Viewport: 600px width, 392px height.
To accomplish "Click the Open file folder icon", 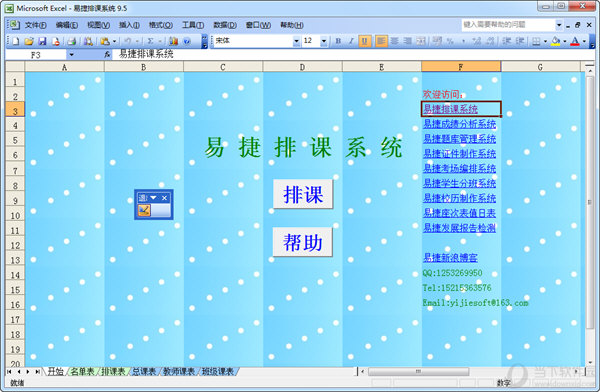I will [29, 41].
